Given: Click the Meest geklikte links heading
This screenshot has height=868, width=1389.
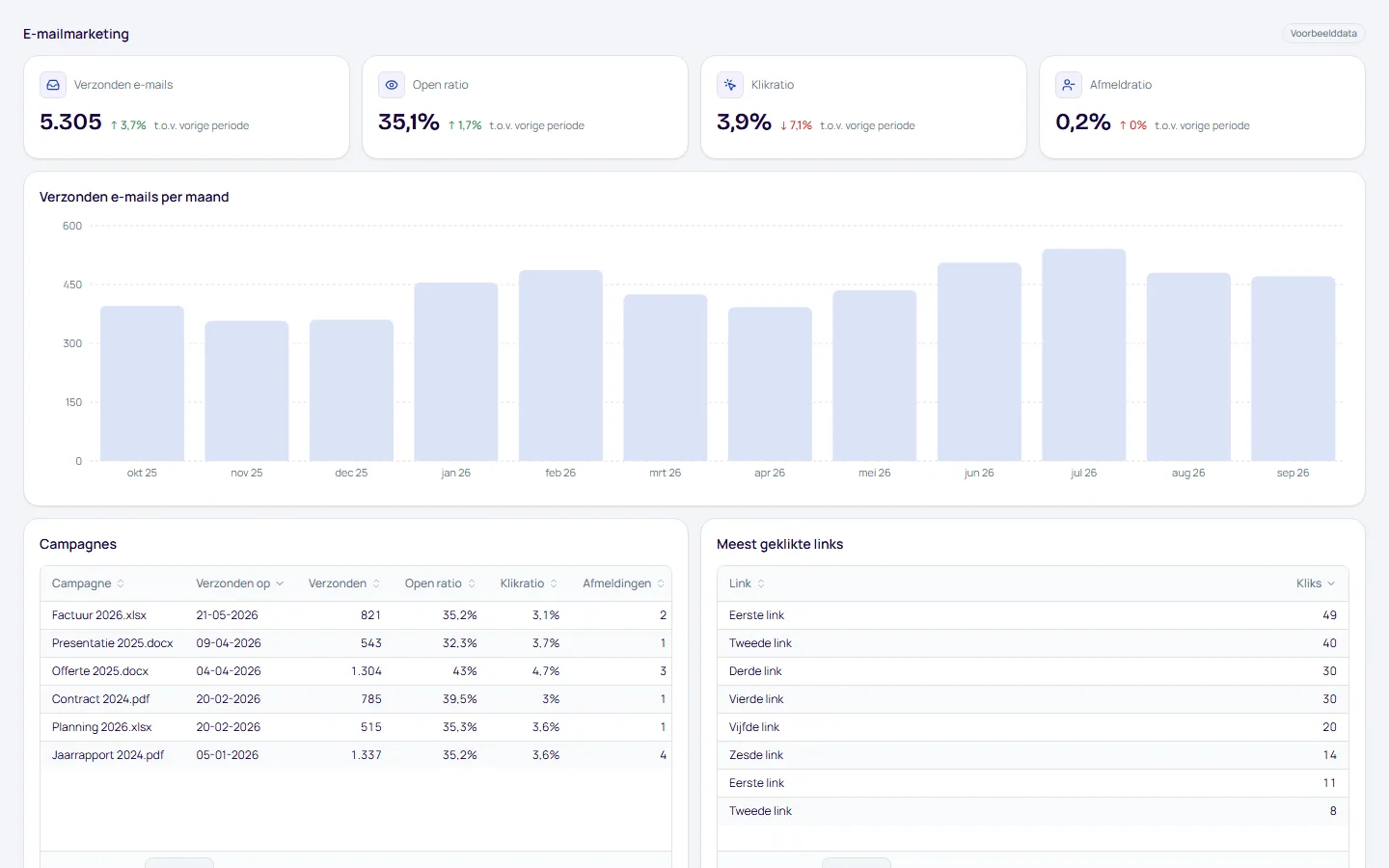Looking at the screenshot, I should (x=779, y=544).
